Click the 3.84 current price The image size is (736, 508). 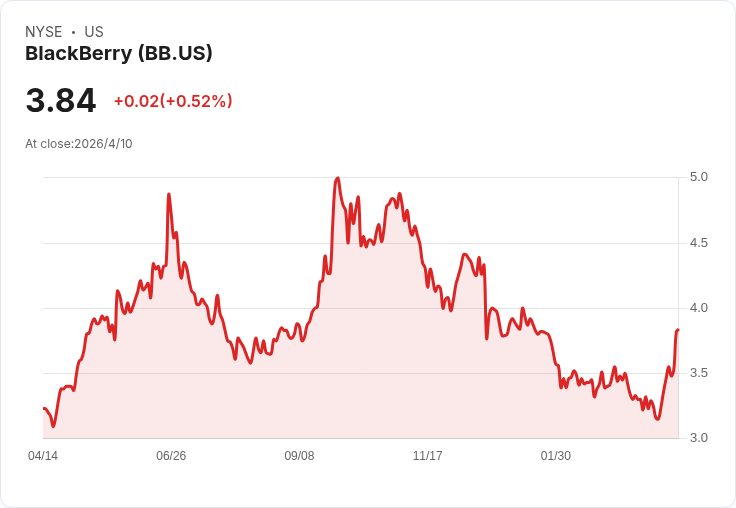pyautogui.click(x=61, y=100)
